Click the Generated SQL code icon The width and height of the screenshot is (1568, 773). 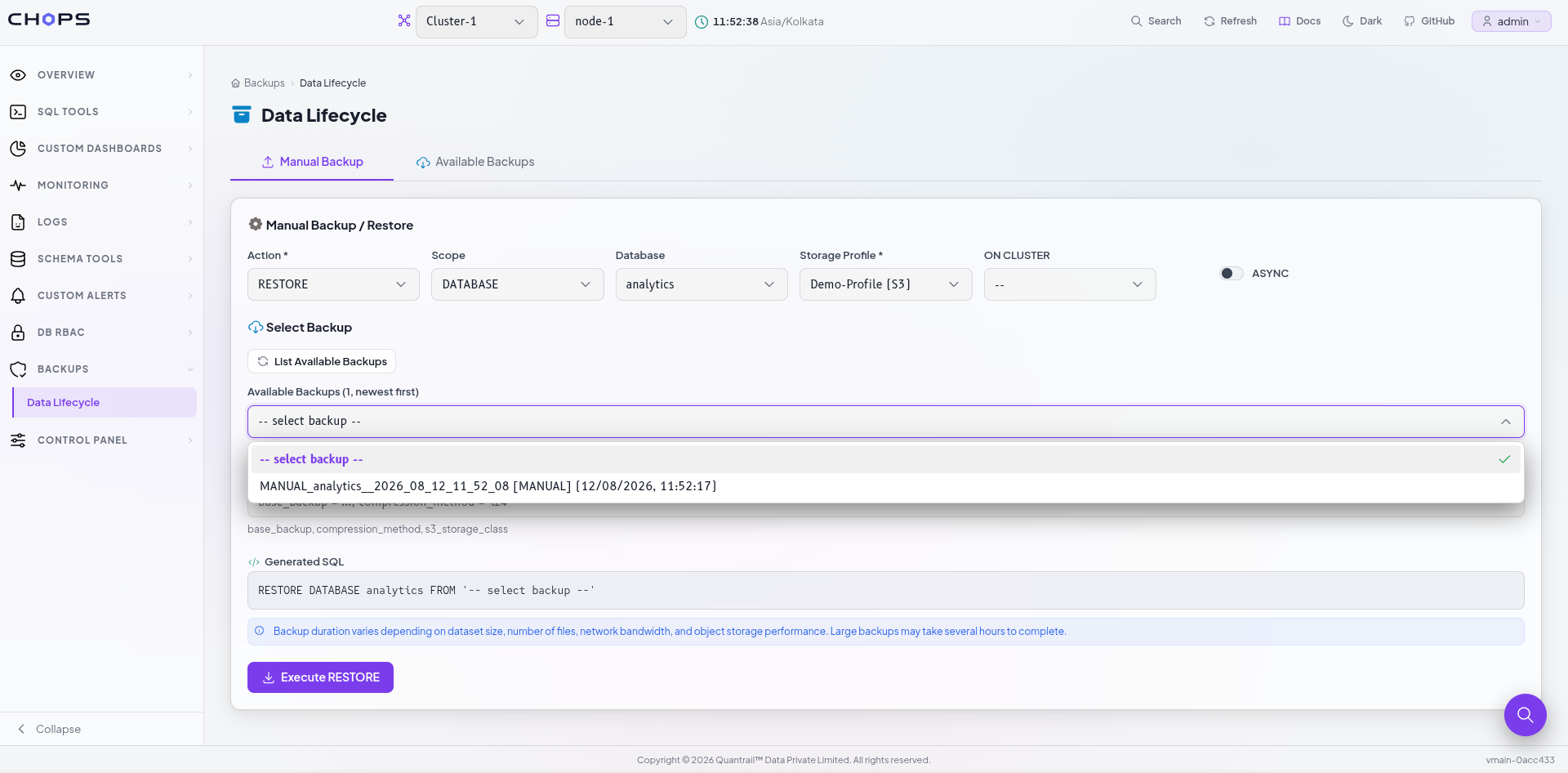tap(254, 562)
